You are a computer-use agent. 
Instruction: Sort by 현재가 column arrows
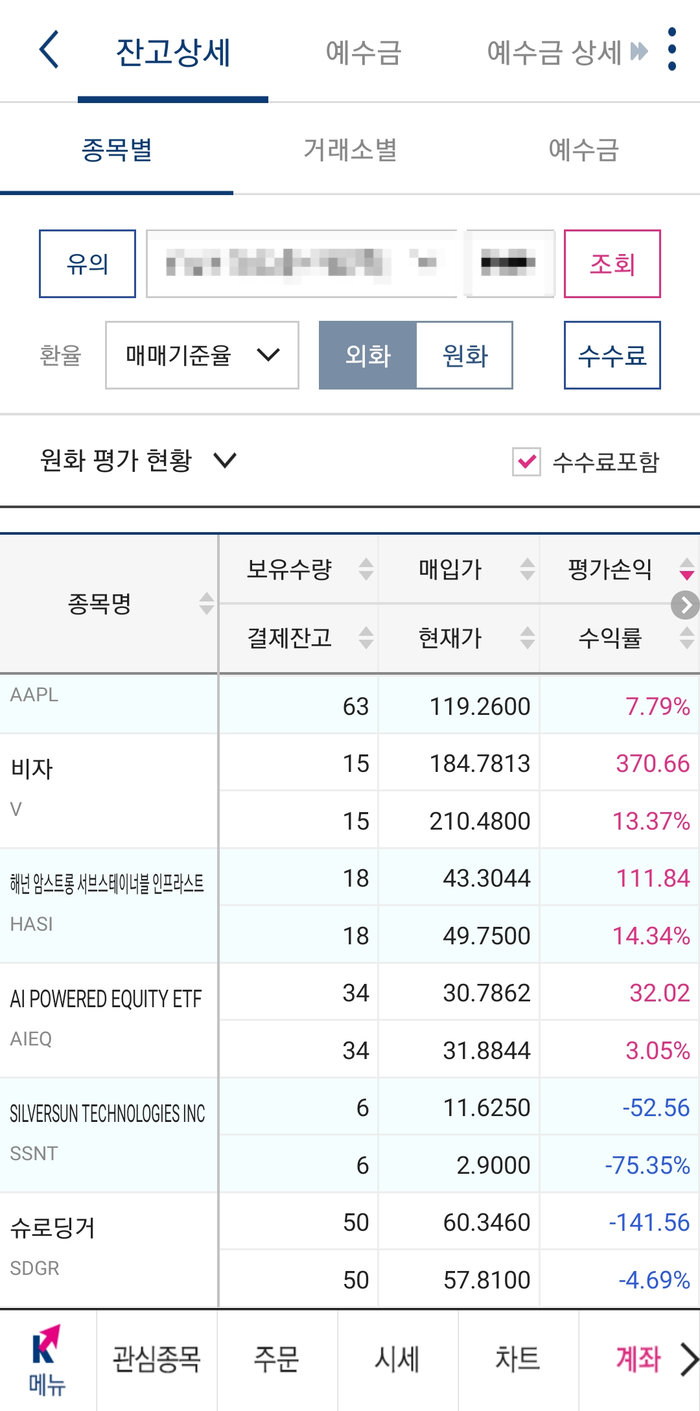pos(527,638)
